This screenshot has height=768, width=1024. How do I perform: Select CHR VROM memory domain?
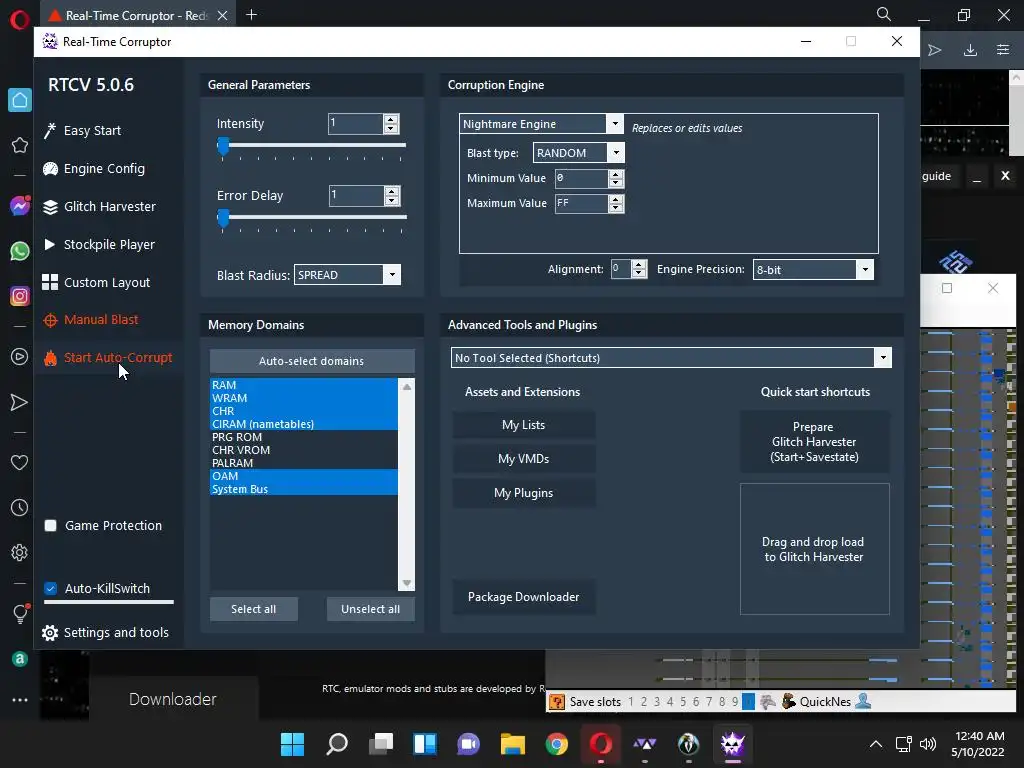(303, 450)
